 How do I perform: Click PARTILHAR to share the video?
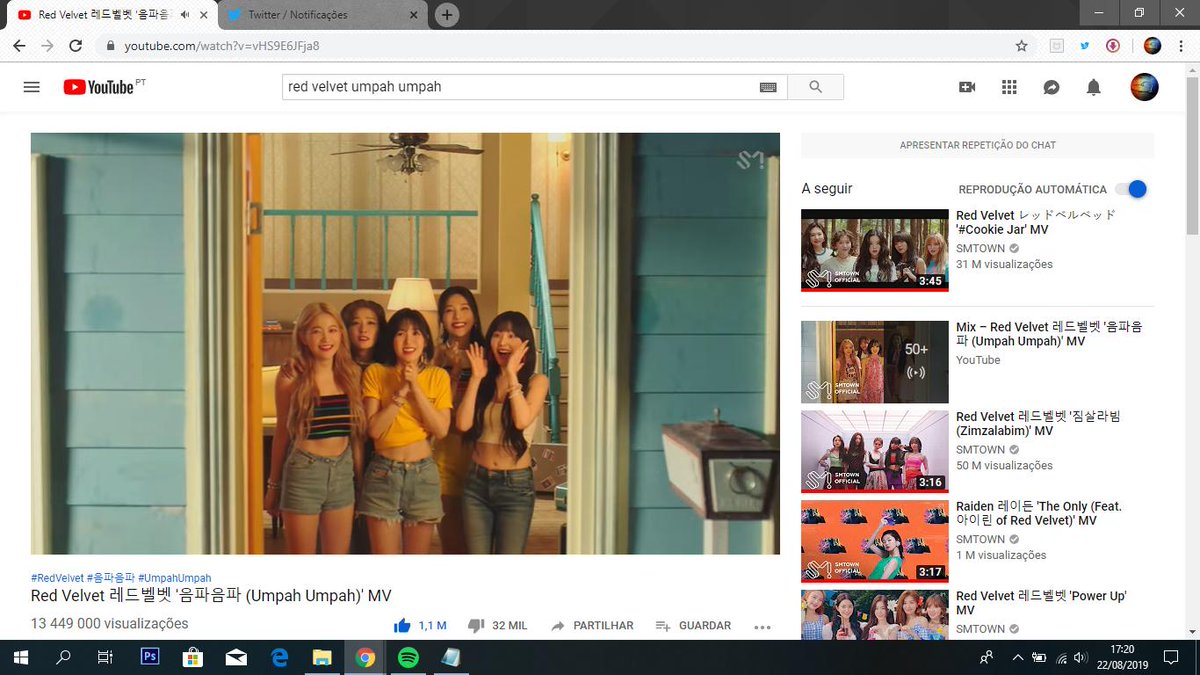[592, 626]
